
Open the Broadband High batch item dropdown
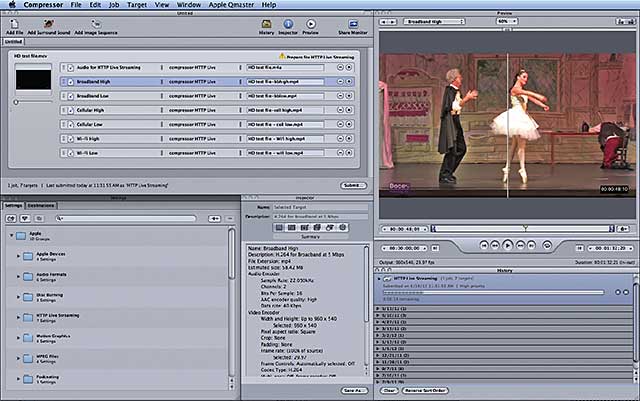[435, 21]
